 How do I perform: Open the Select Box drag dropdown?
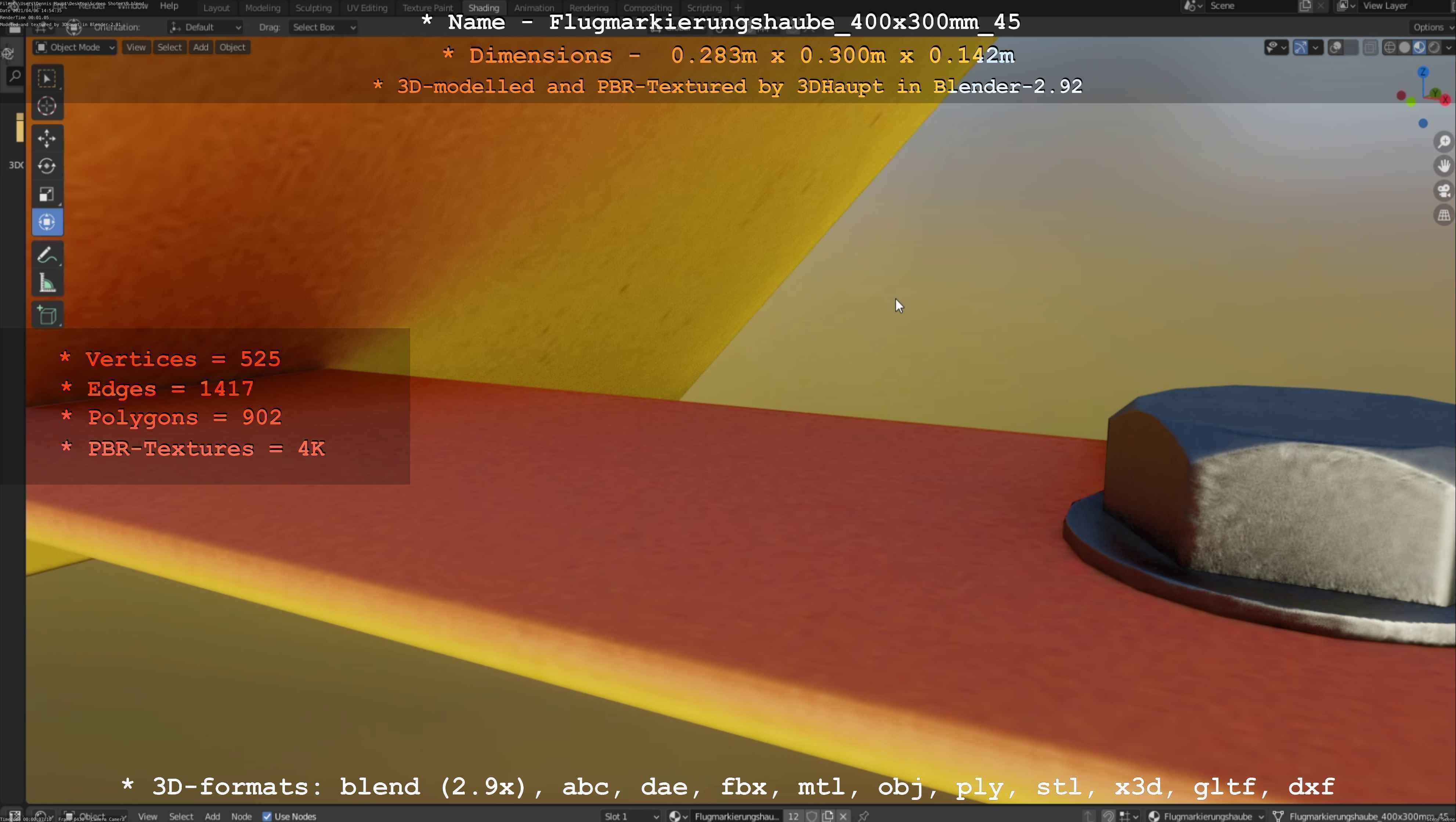tap(323, 27)
